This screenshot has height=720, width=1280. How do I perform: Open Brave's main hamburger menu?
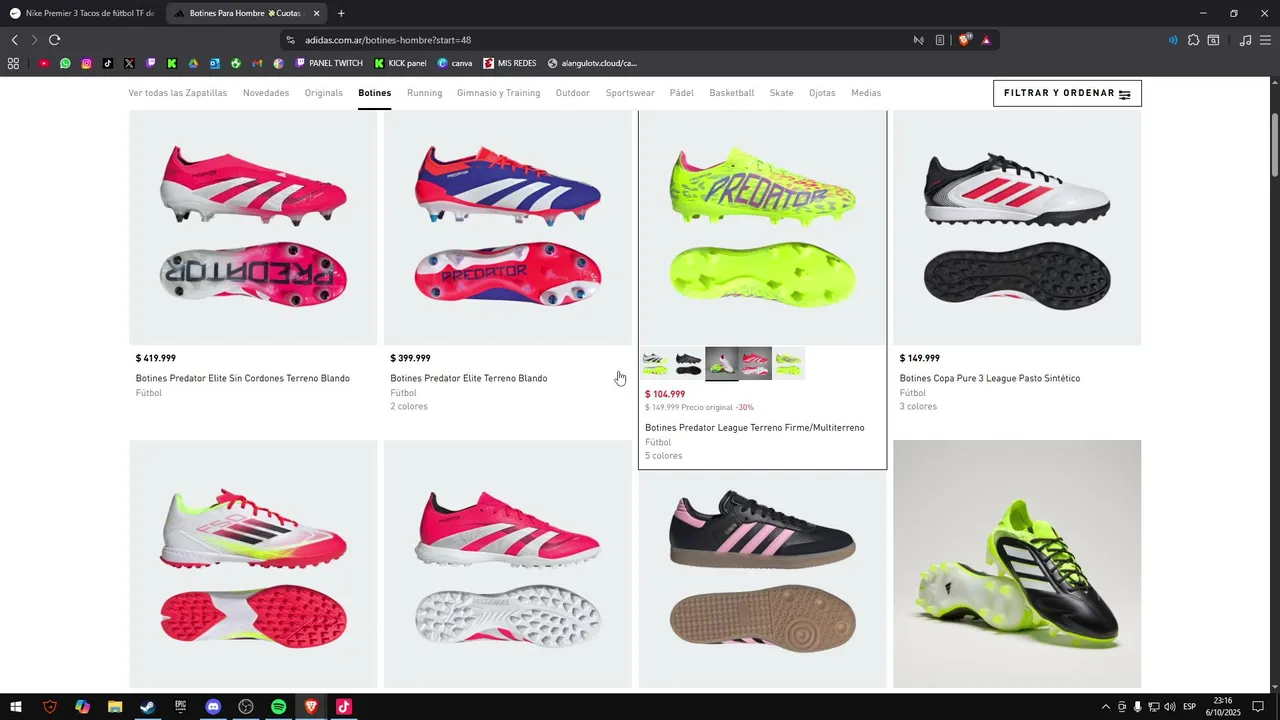pyautogui.click(x=1265, y=40)
